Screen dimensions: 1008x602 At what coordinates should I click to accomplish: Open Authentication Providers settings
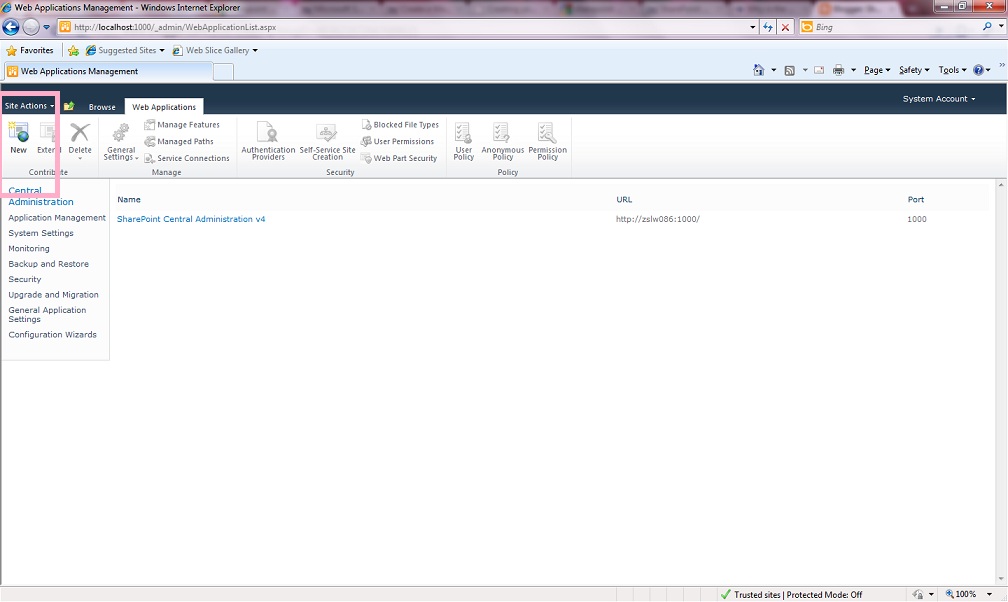[x=267, y=140]
